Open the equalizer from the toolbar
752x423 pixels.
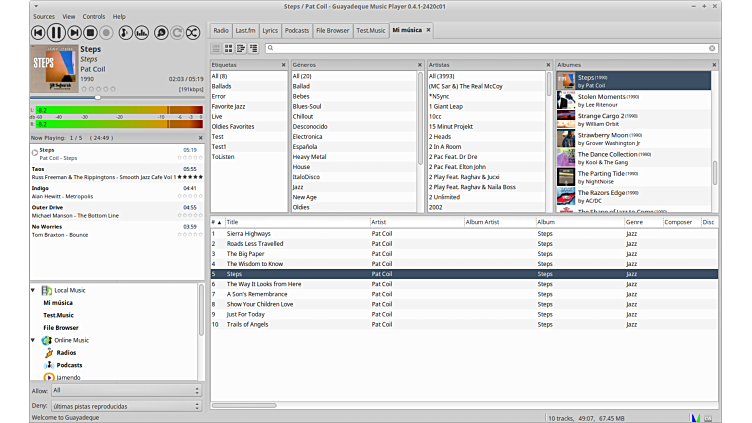coord(141,33)
